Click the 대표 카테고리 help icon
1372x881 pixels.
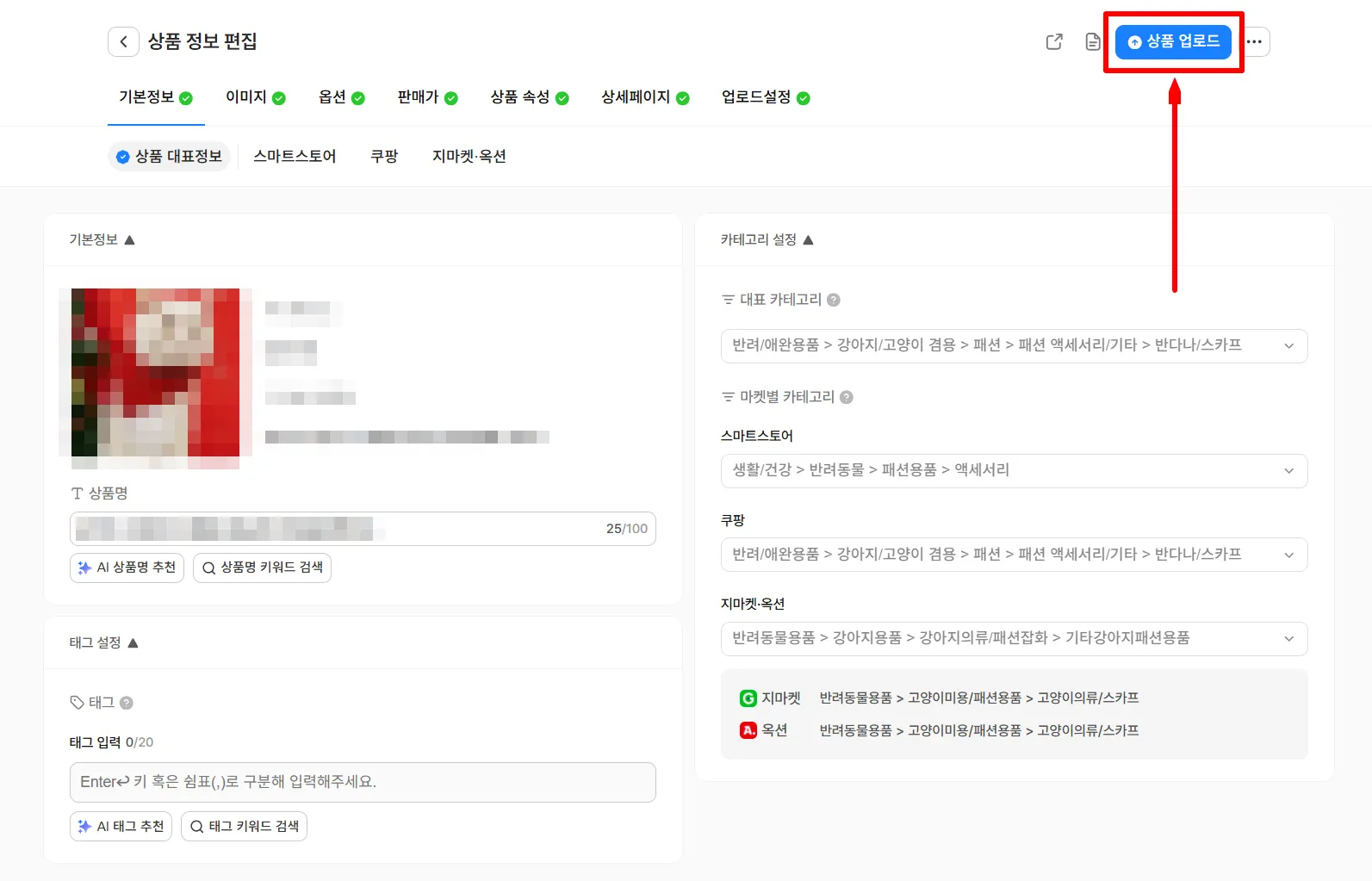click(x=834, y=300)
